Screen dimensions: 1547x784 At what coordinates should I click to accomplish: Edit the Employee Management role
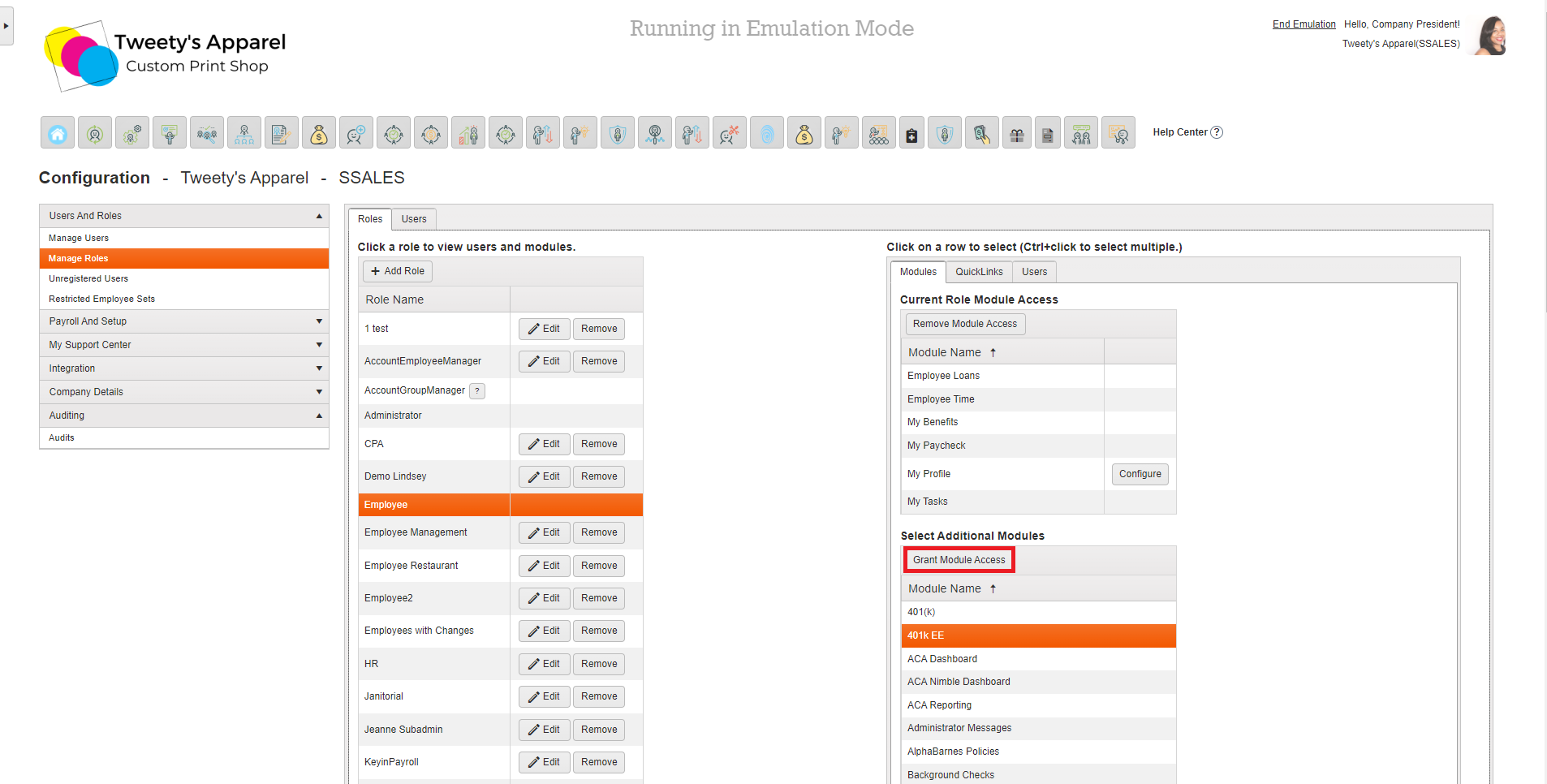(544, 532)
